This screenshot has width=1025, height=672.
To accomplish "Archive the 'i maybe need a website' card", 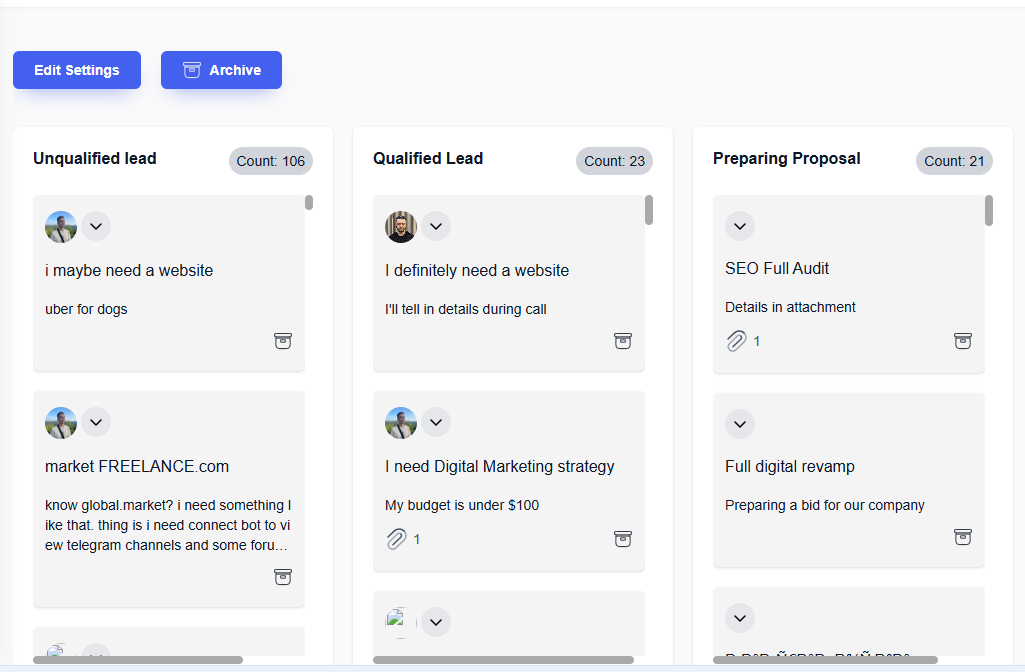I will pyautogui.click(x=283, y=341).
